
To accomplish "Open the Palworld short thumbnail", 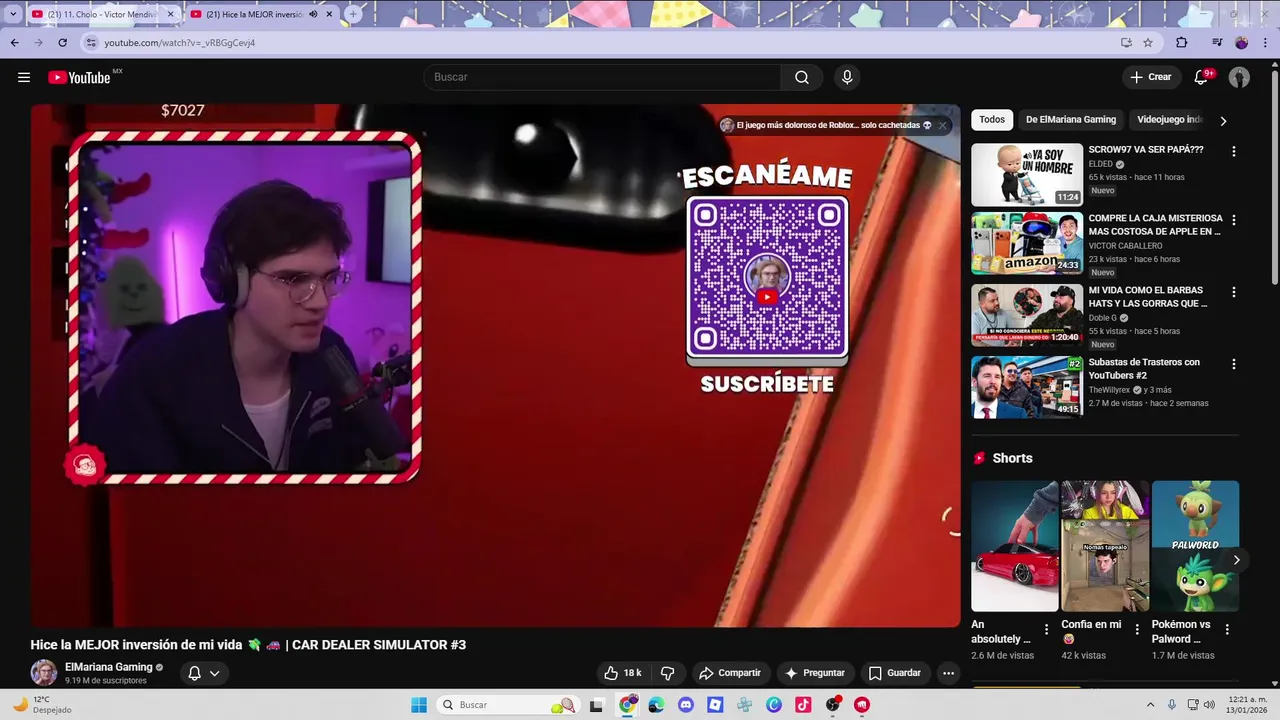I will click(x=1195, y=546).
